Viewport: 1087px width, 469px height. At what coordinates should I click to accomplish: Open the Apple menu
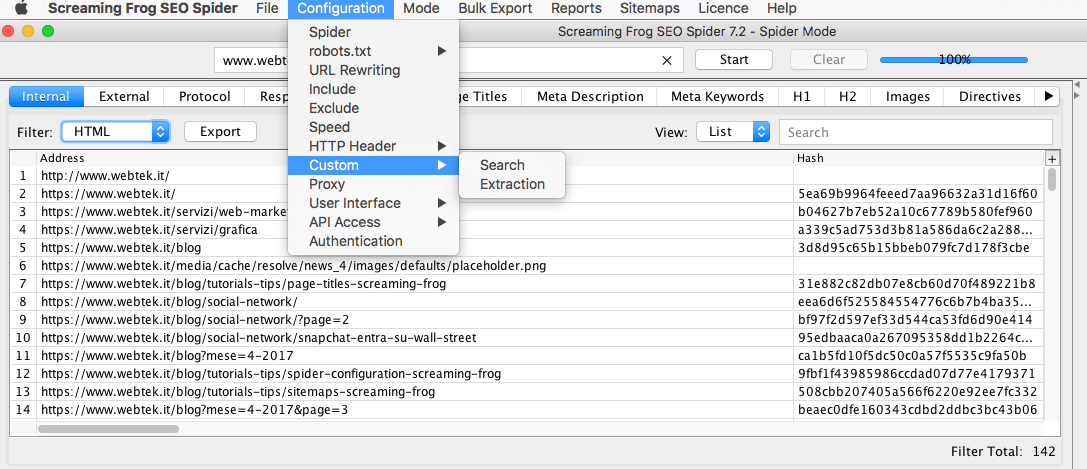pos(21,8)
